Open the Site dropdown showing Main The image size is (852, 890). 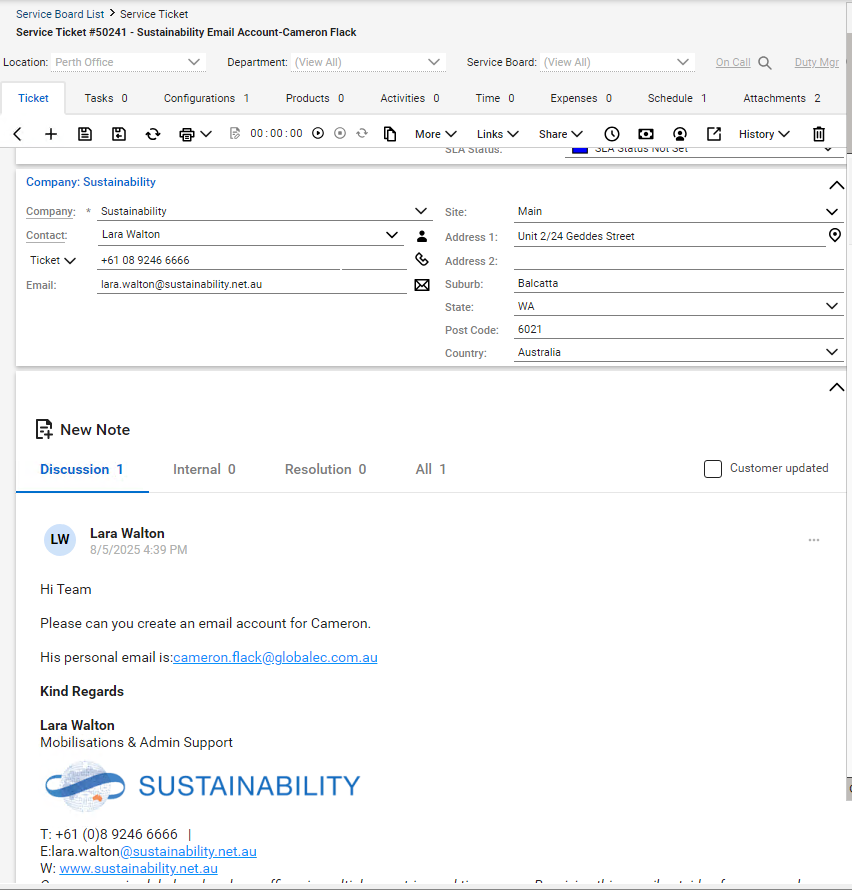pyautogui.click(x=832, y=212)
